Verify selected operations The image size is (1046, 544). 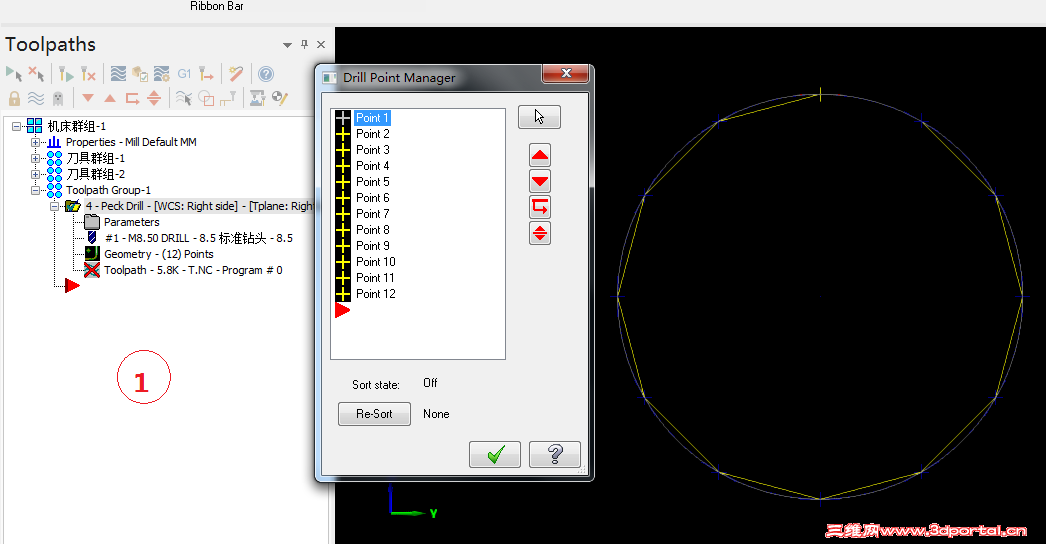pos(139,73)
